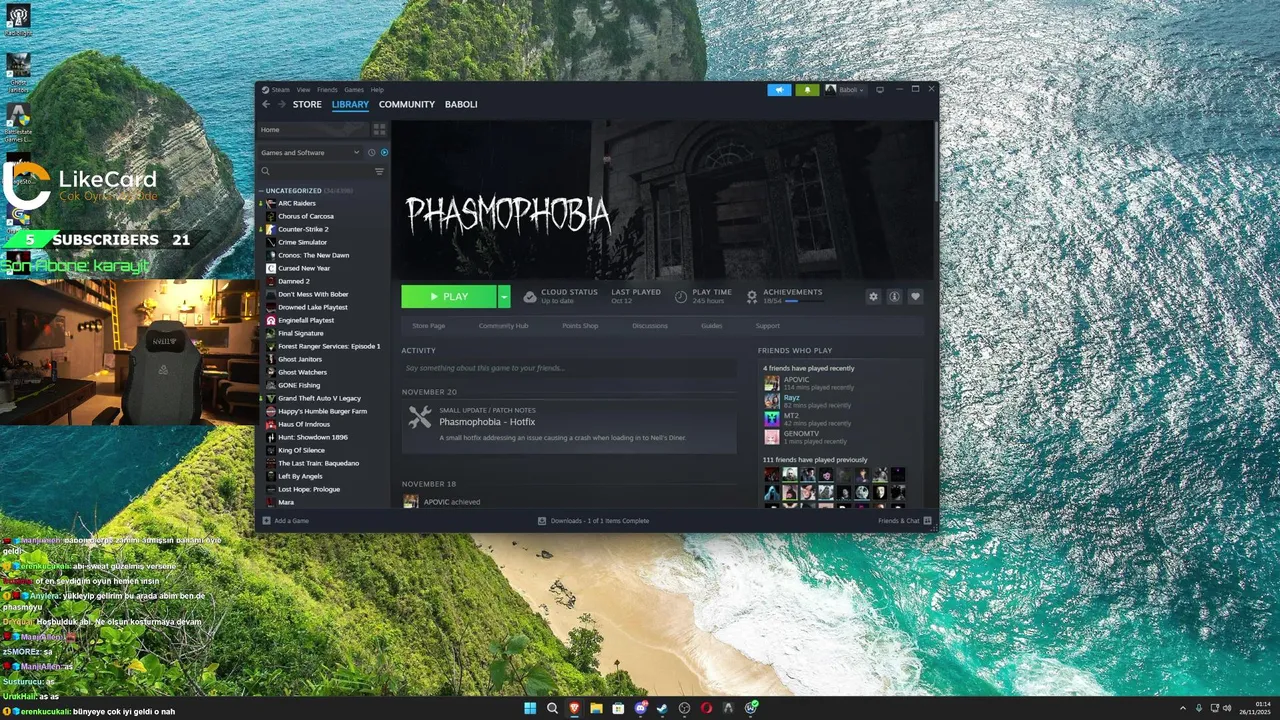Open the Games menu
The height and width of the screenshot is (720, 1280).
(354, 90)
